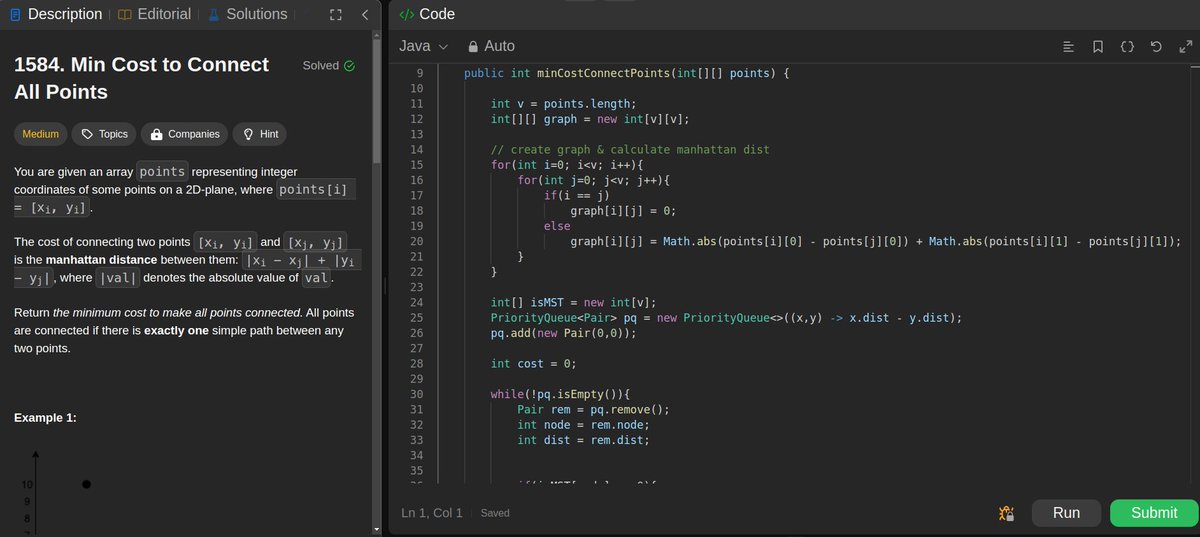Click the line int[] isMST = new int[v];
1200x537 pixels.
[573, 302]
